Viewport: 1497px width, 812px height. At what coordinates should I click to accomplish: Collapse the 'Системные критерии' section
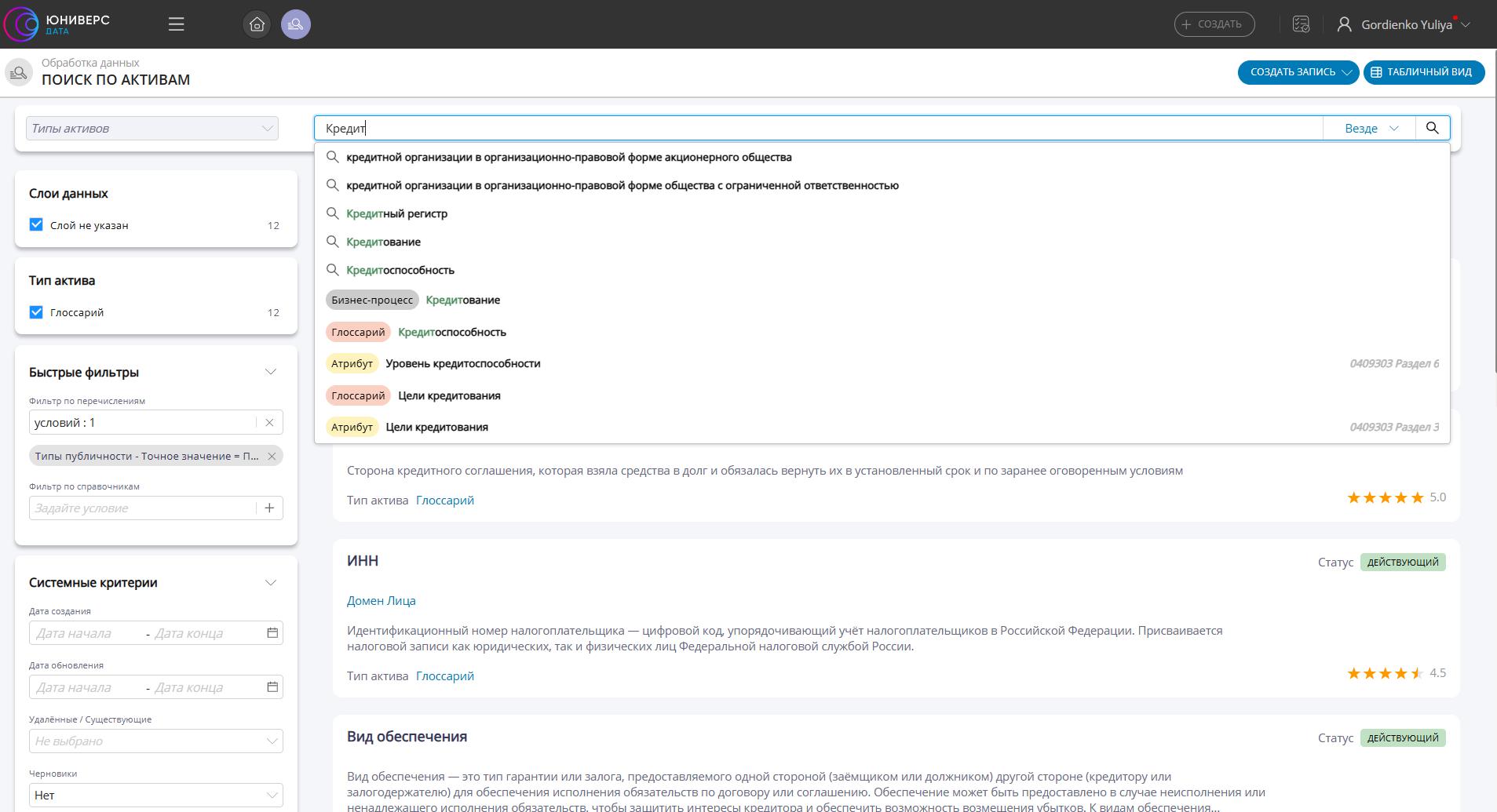pyautogui.click(x=271, y=583)
